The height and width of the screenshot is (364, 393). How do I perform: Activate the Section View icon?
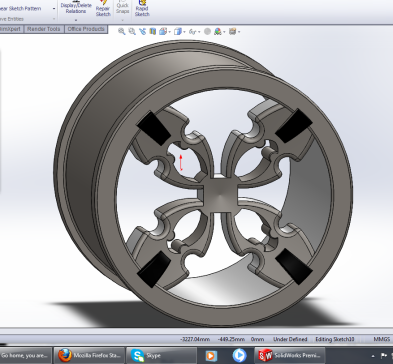pyautogui.click(x=153, y=31)
